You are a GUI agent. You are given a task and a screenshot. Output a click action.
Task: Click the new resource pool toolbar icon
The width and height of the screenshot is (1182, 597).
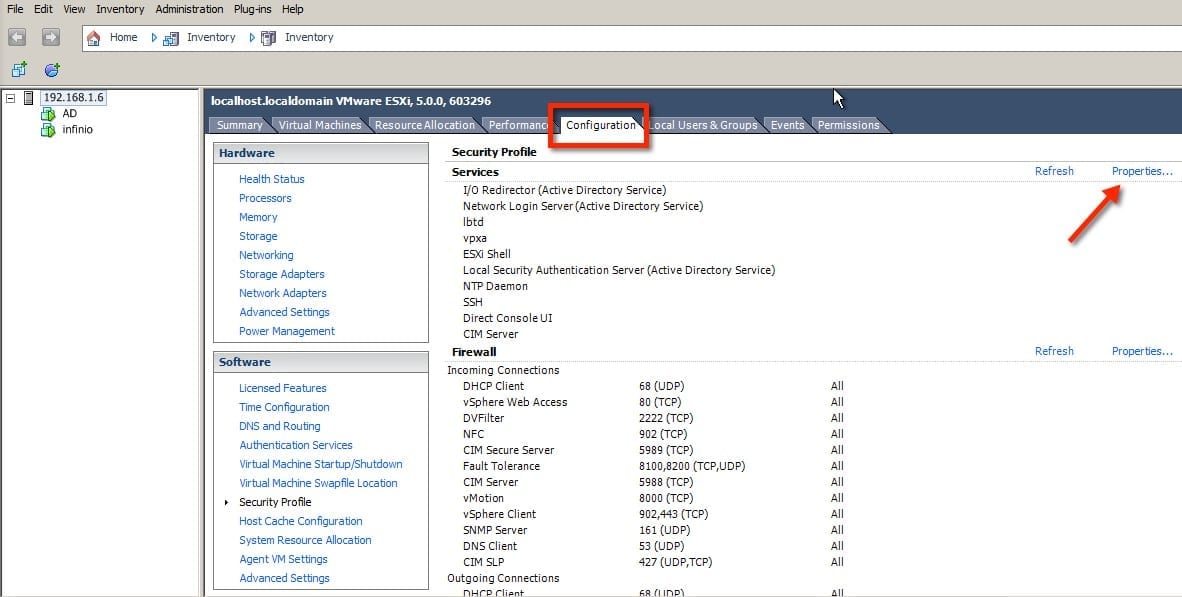pos(52,69)
